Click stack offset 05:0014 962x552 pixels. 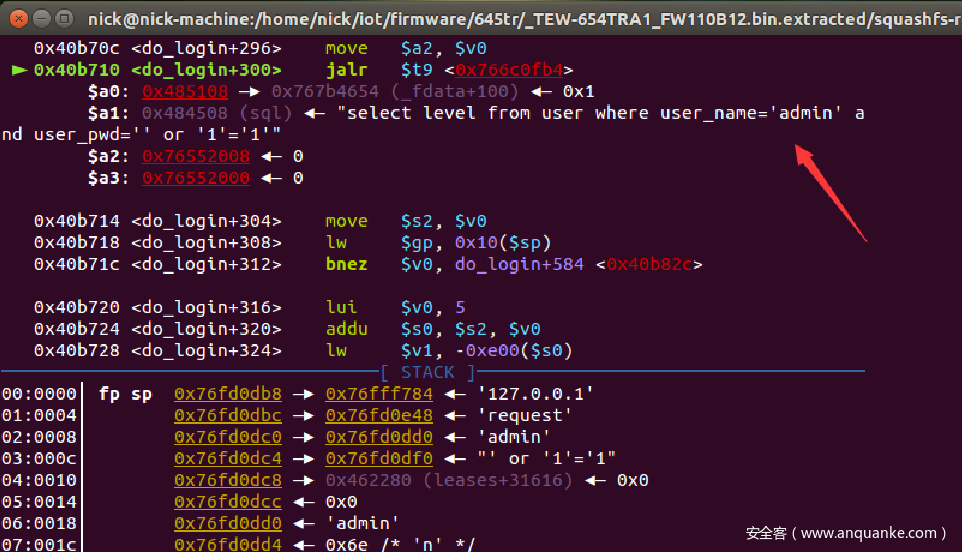pos(39,502)
